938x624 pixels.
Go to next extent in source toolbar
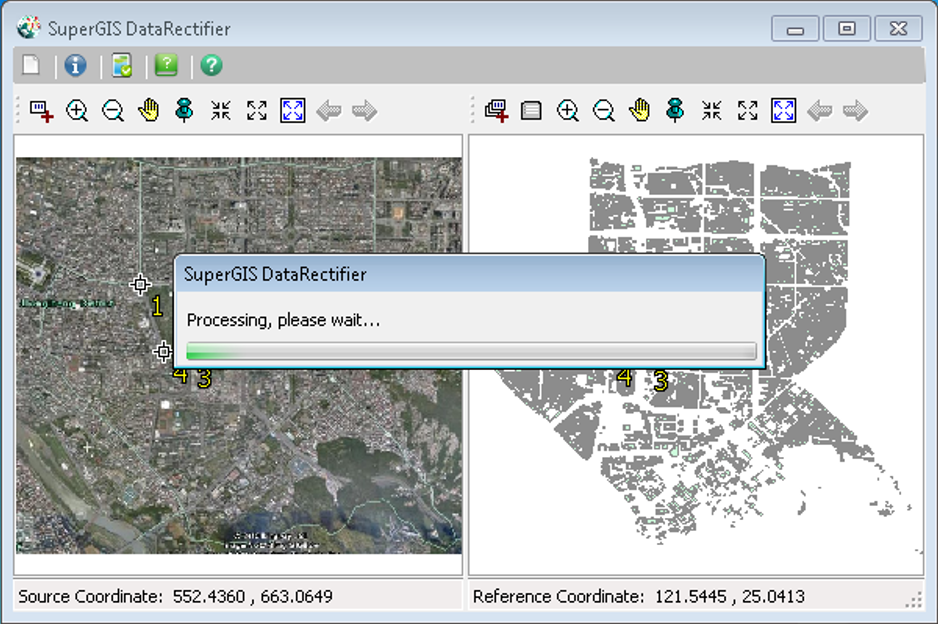(364, 111)
